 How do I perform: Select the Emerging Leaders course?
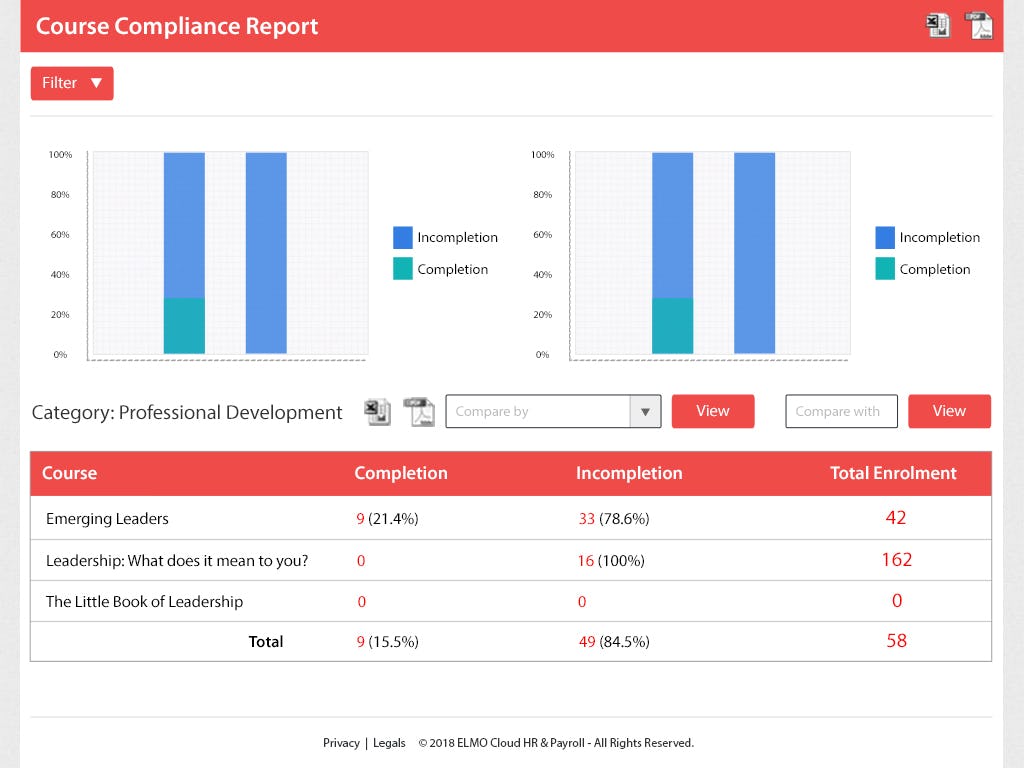107,519
